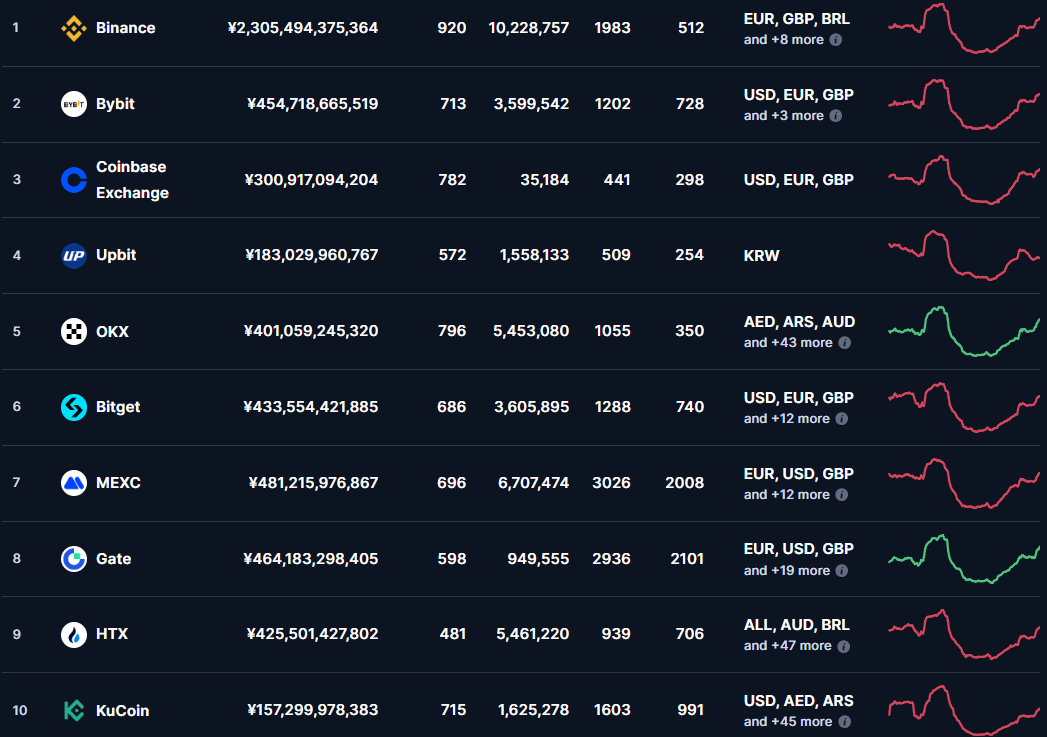This screenshot has height=737, width=1047.
Task: Click 'ALL, AUD, BRL' in HTX row
Action: click(797, 625)
